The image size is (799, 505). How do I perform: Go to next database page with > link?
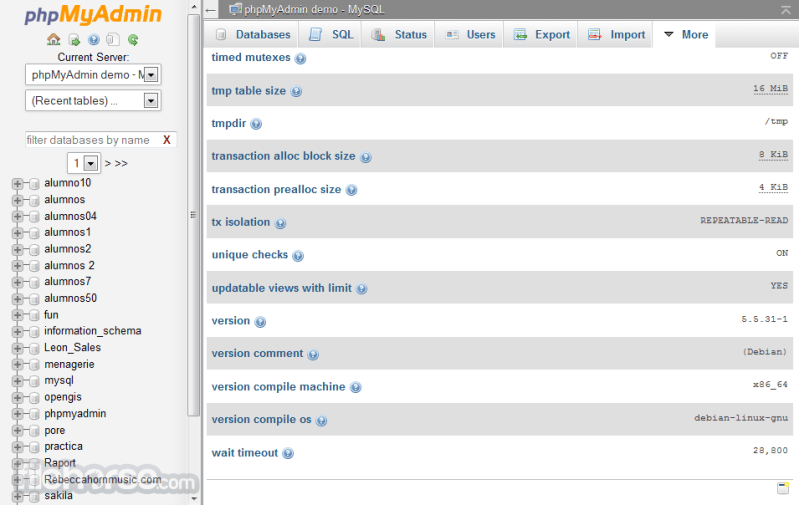point(108,164)
